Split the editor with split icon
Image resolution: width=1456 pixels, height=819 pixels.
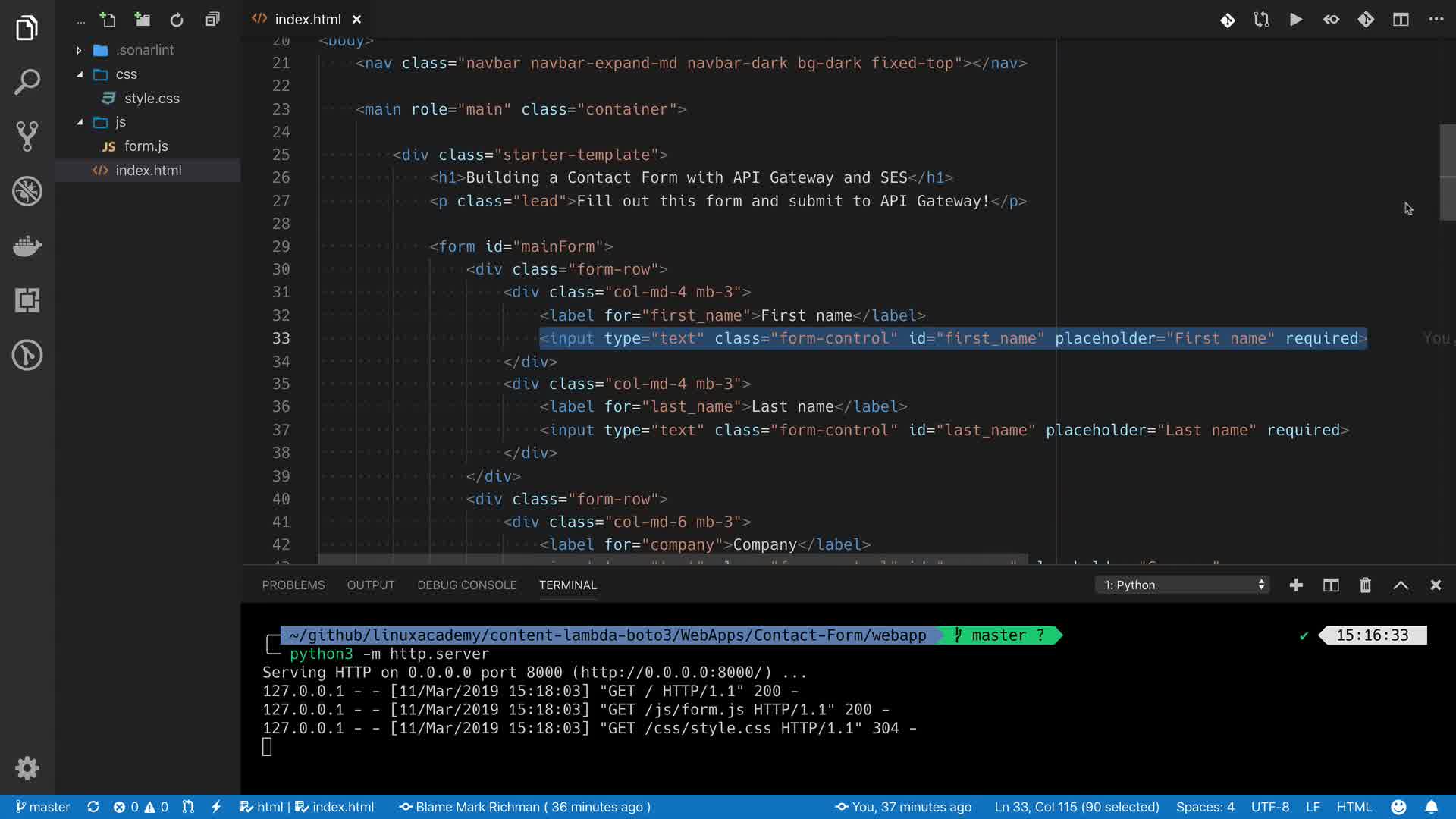[1401, 20]
